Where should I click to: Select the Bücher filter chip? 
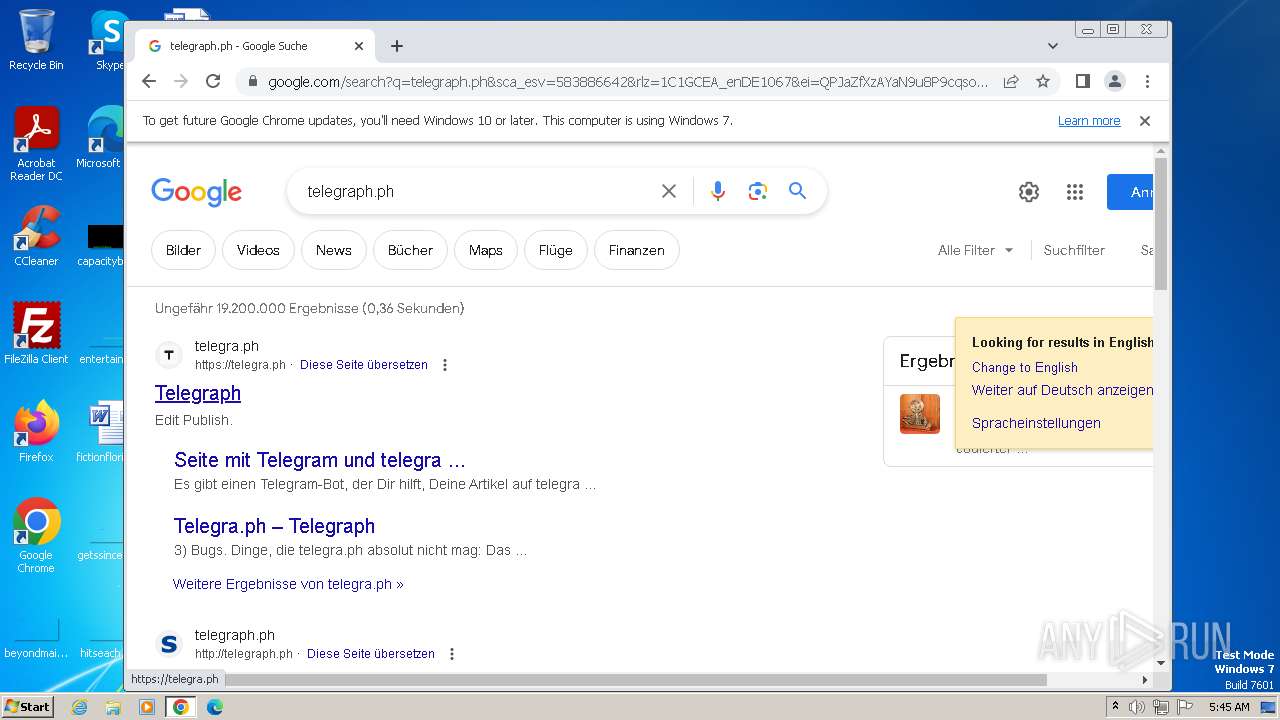click(x=410, y=250)
